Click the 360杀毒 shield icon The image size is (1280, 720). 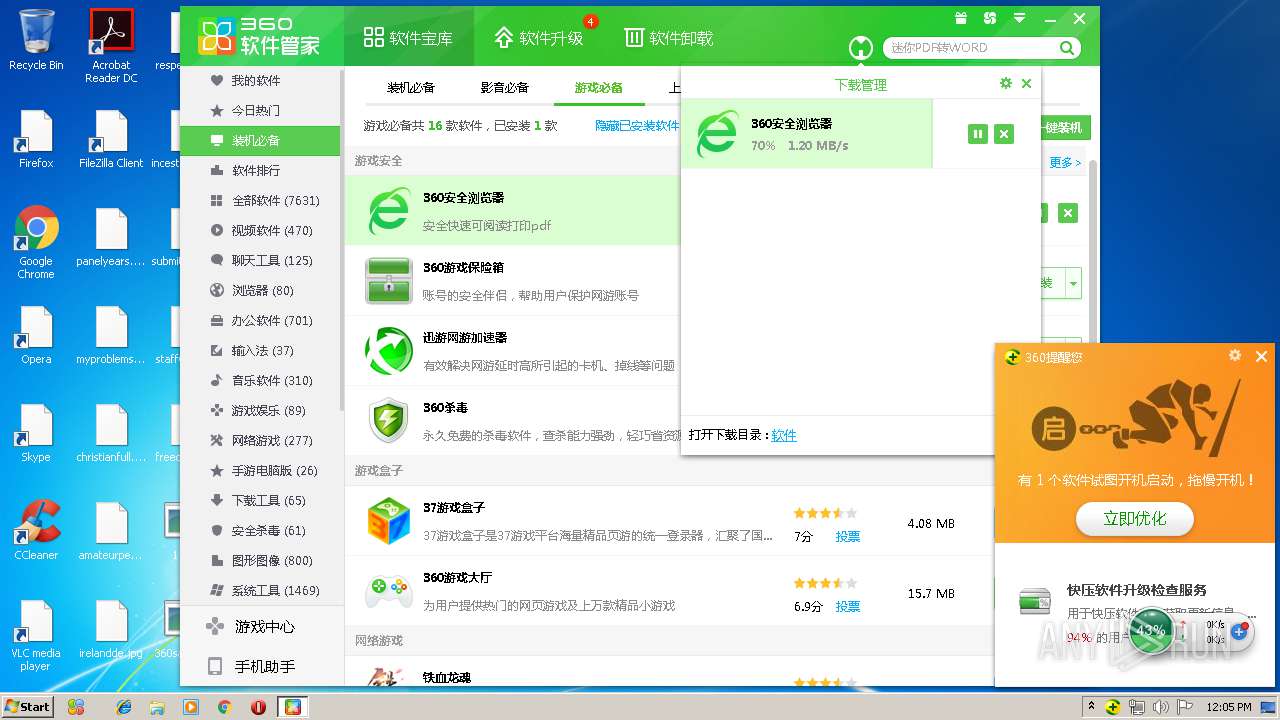389,420
